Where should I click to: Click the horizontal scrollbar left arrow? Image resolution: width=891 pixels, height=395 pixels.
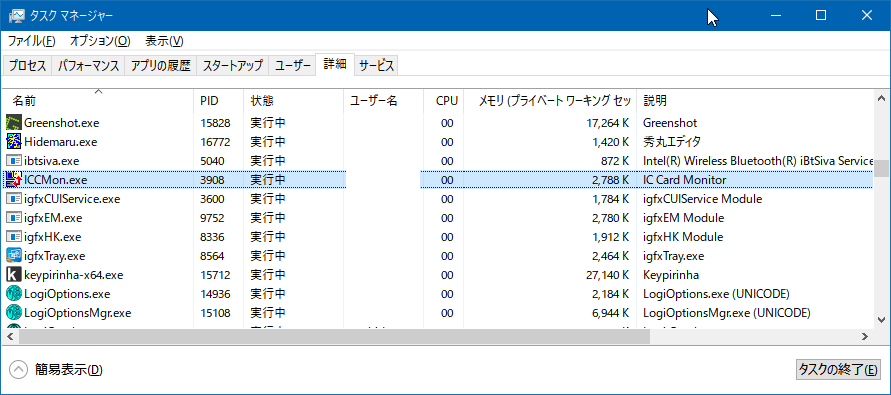coord(10,336)
